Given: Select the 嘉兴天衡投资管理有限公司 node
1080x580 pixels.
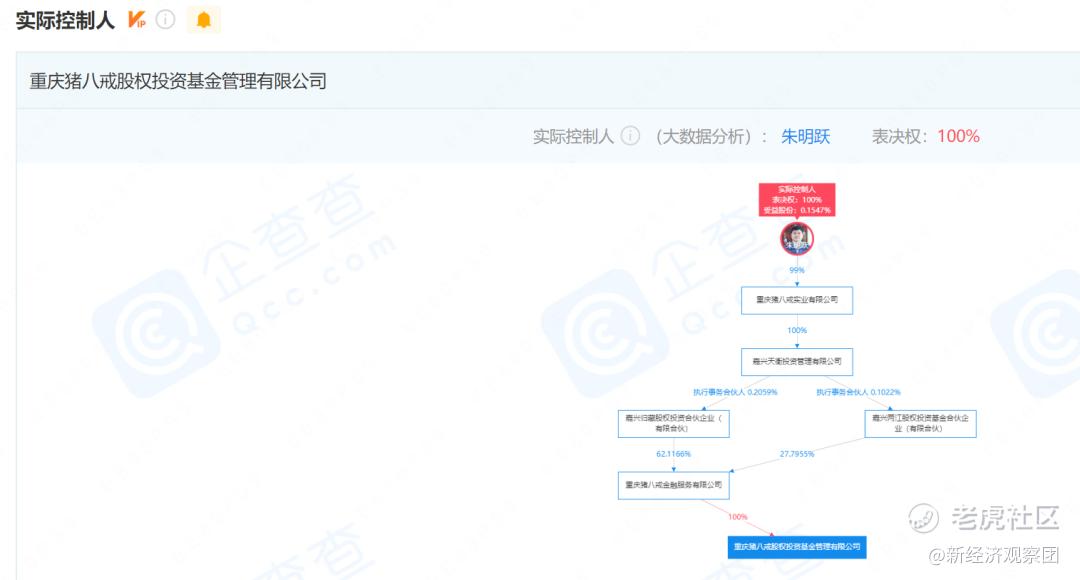Looking at the screenshot, I should (797, 362).
